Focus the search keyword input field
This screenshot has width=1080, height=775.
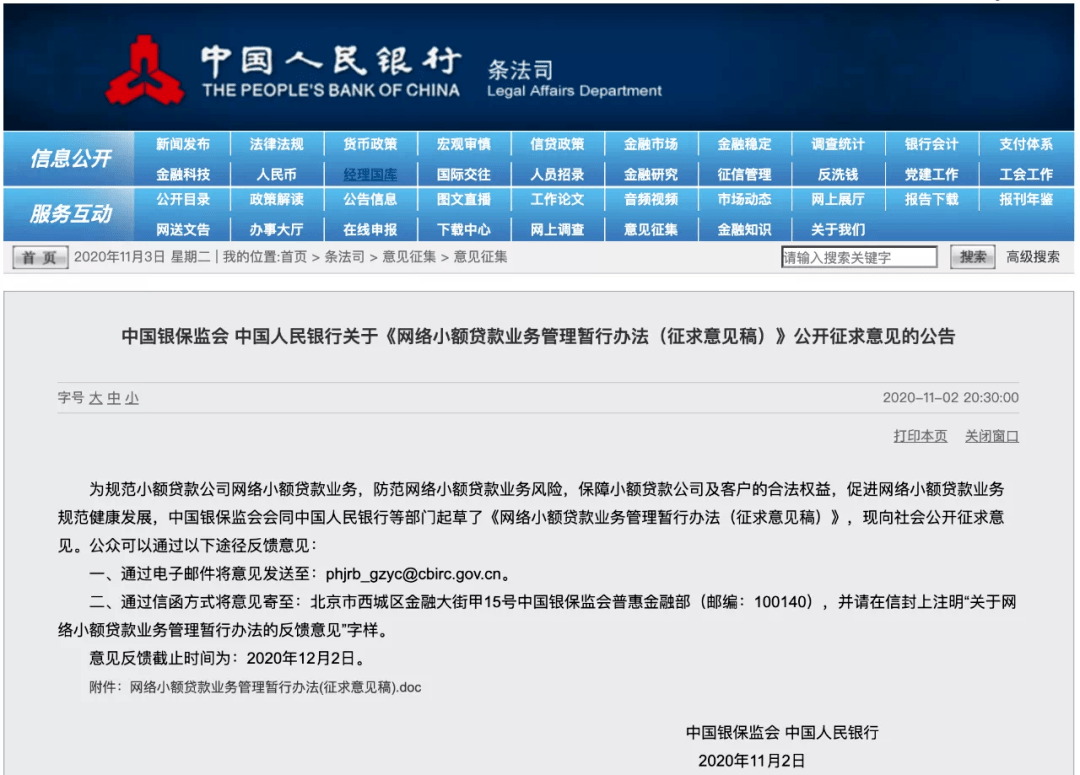pos(859,257)
